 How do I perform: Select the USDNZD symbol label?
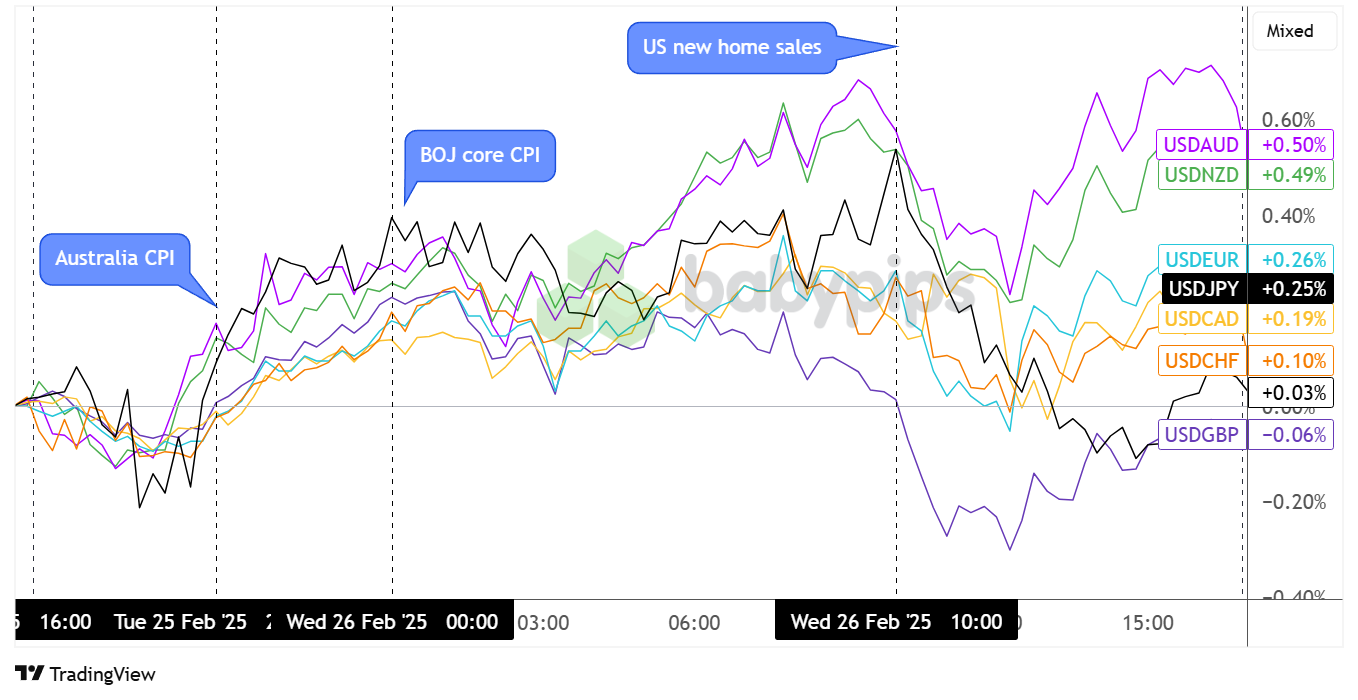click(x=1200, y=175)
